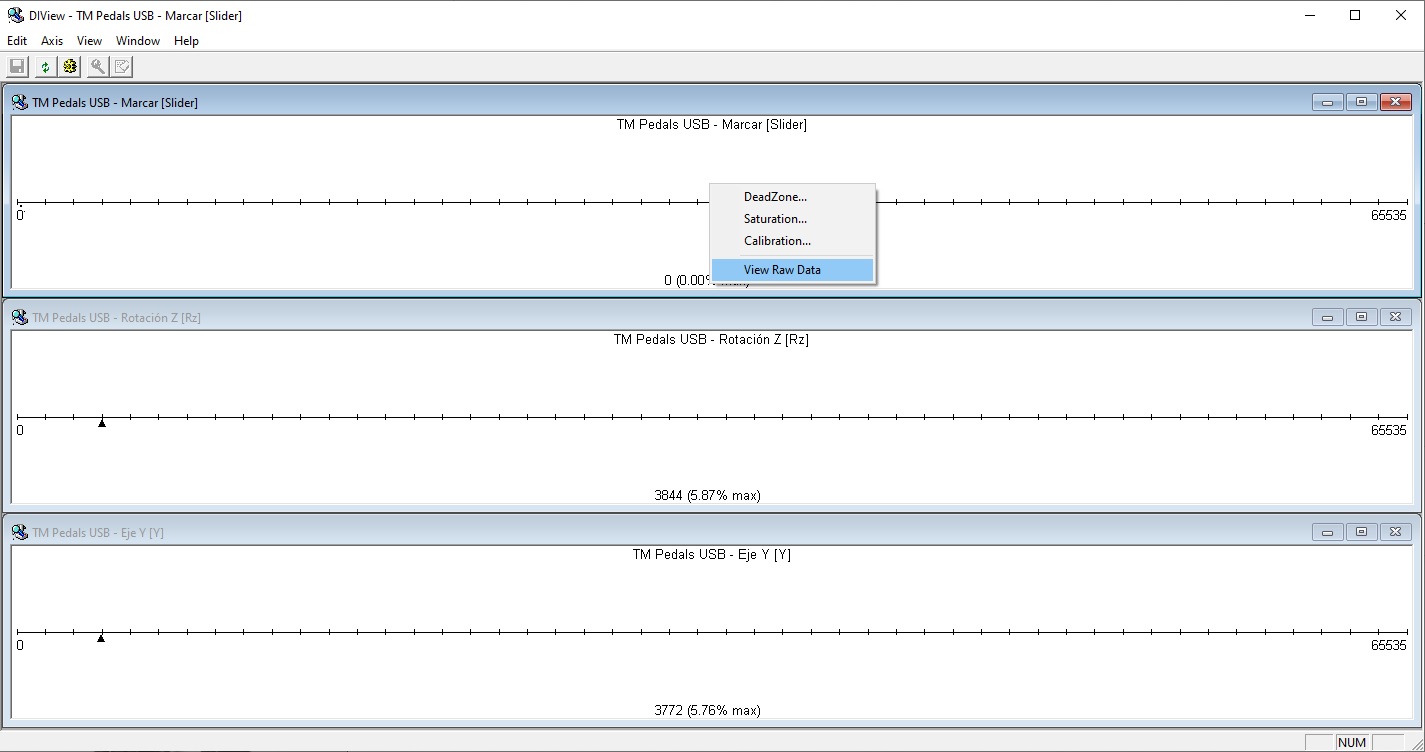Minimize the Marcar [Slider] child window
Screen dimensions: 1425x752
tap(1327, 102)
